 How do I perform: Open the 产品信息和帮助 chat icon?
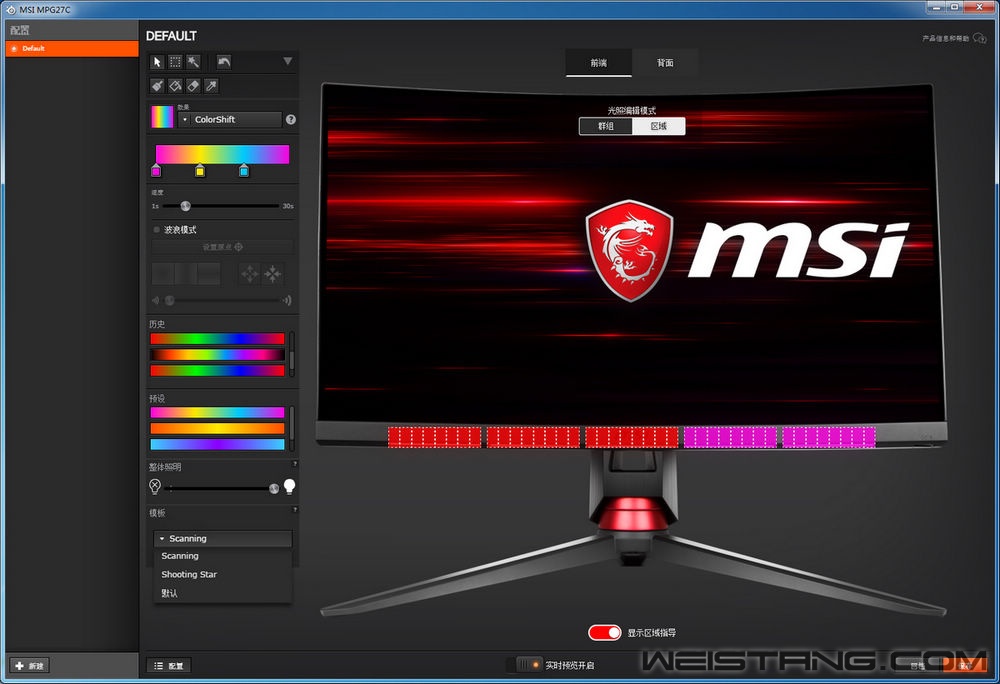(x=980, y=39)
